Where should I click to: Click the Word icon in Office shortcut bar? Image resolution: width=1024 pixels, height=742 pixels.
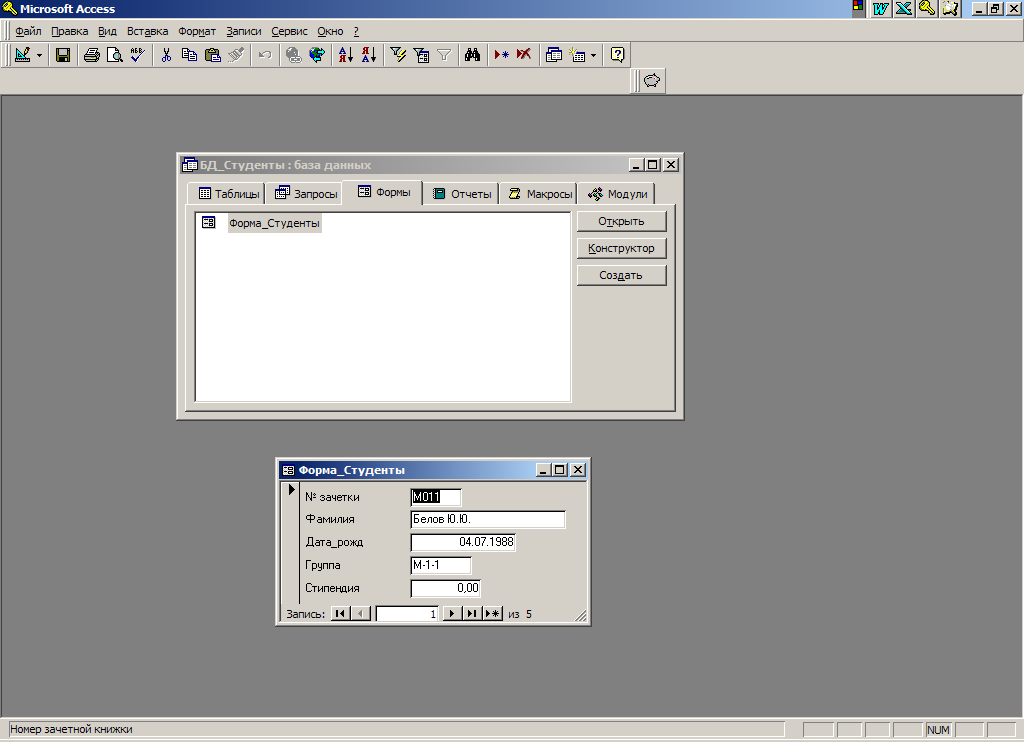[x=880, y=8]
